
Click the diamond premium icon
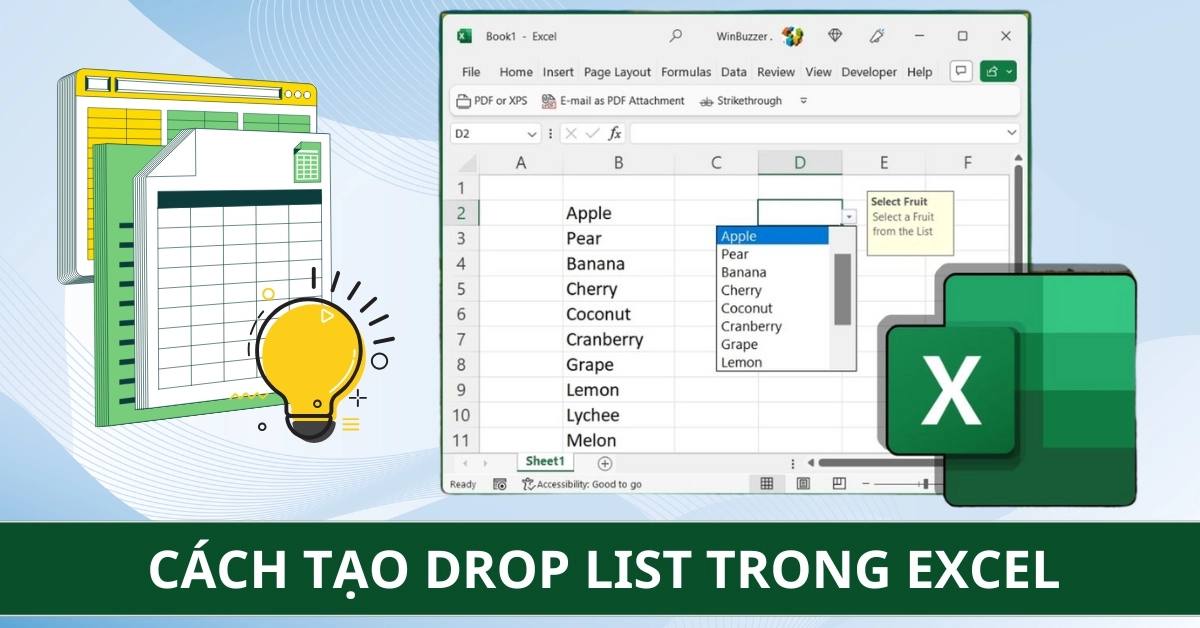(835, 36)
